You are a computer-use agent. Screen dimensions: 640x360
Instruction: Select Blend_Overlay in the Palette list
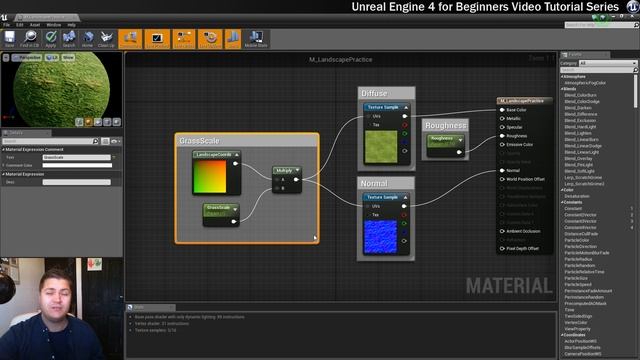578,158
